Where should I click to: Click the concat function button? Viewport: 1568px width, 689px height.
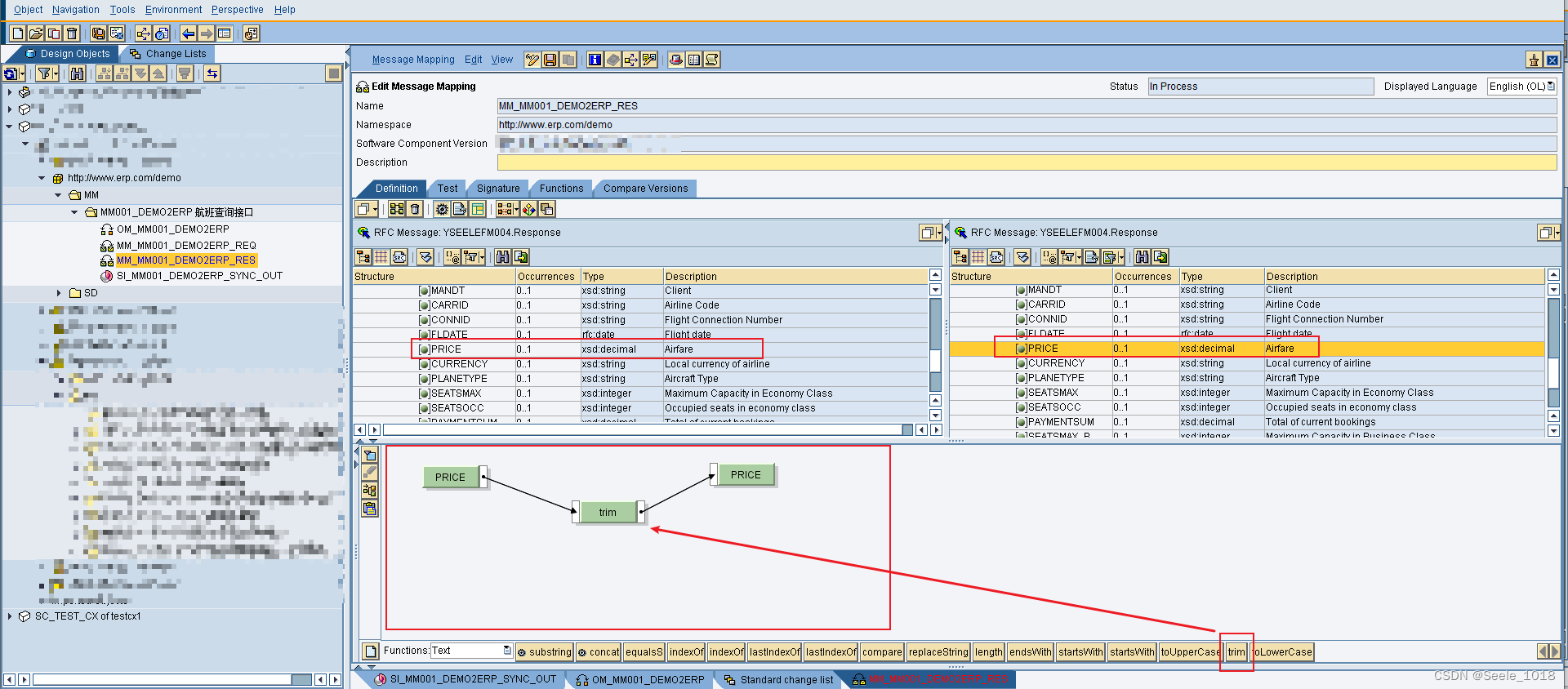pyautogui.click(x=599, y=651)
